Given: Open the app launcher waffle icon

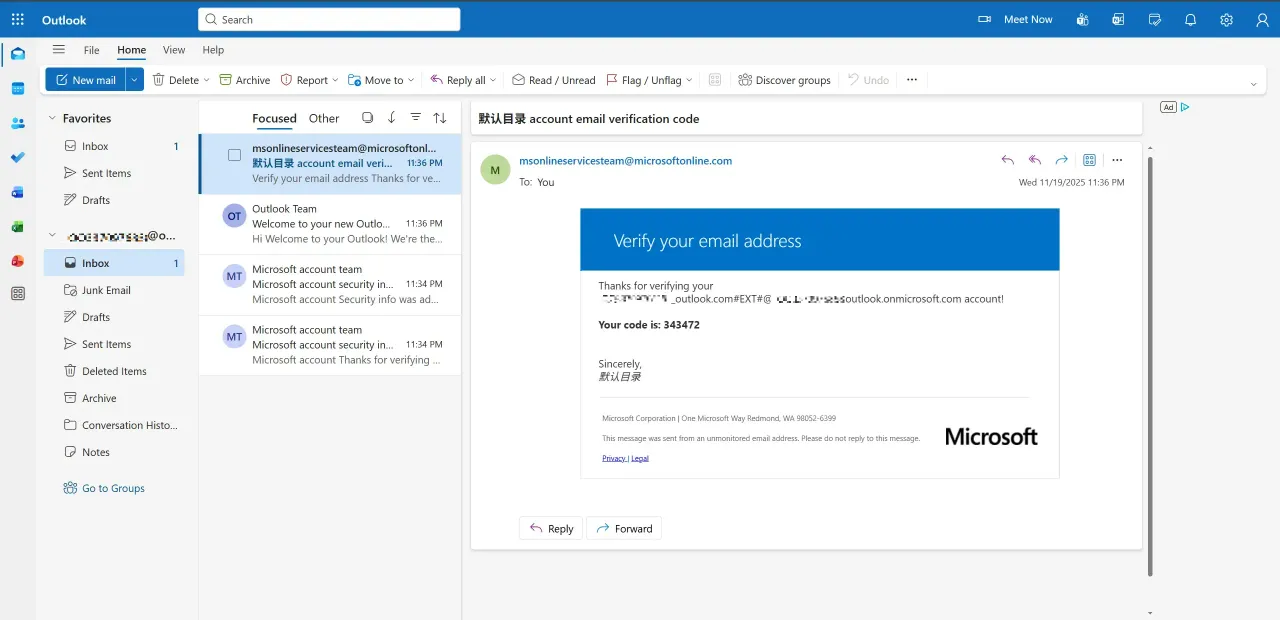Looking at the screenshot, I should click(x=17, y=19).
